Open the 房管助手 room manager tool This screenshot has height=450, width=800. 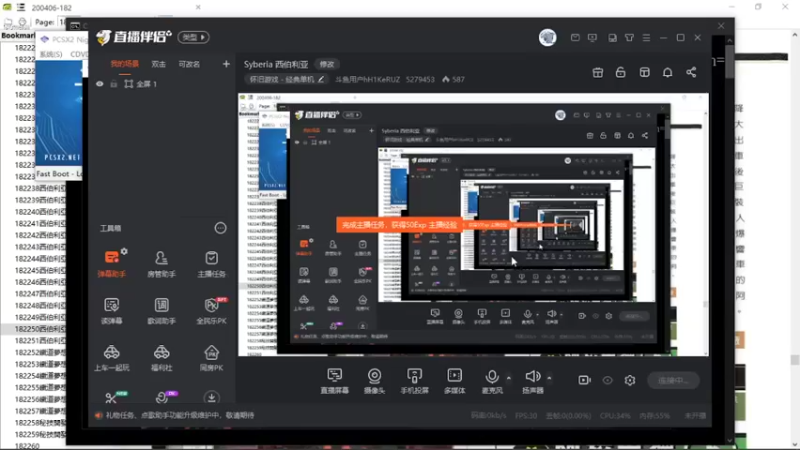[161, 264]
